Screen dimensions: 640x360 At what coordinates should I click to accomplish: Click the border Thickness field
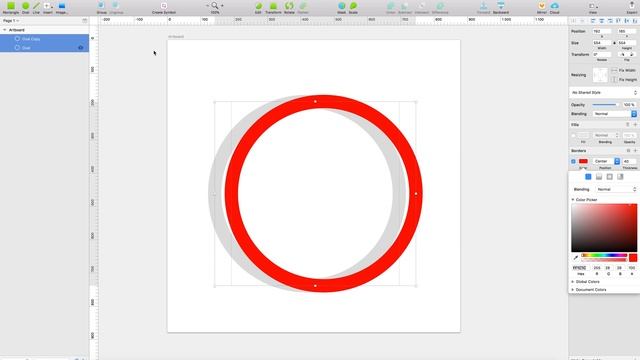(x=629, y=161)
